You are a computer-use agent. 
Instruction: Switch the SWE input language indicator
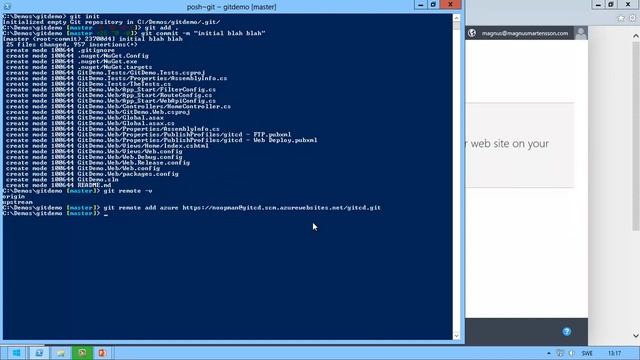tap(587, 353)
